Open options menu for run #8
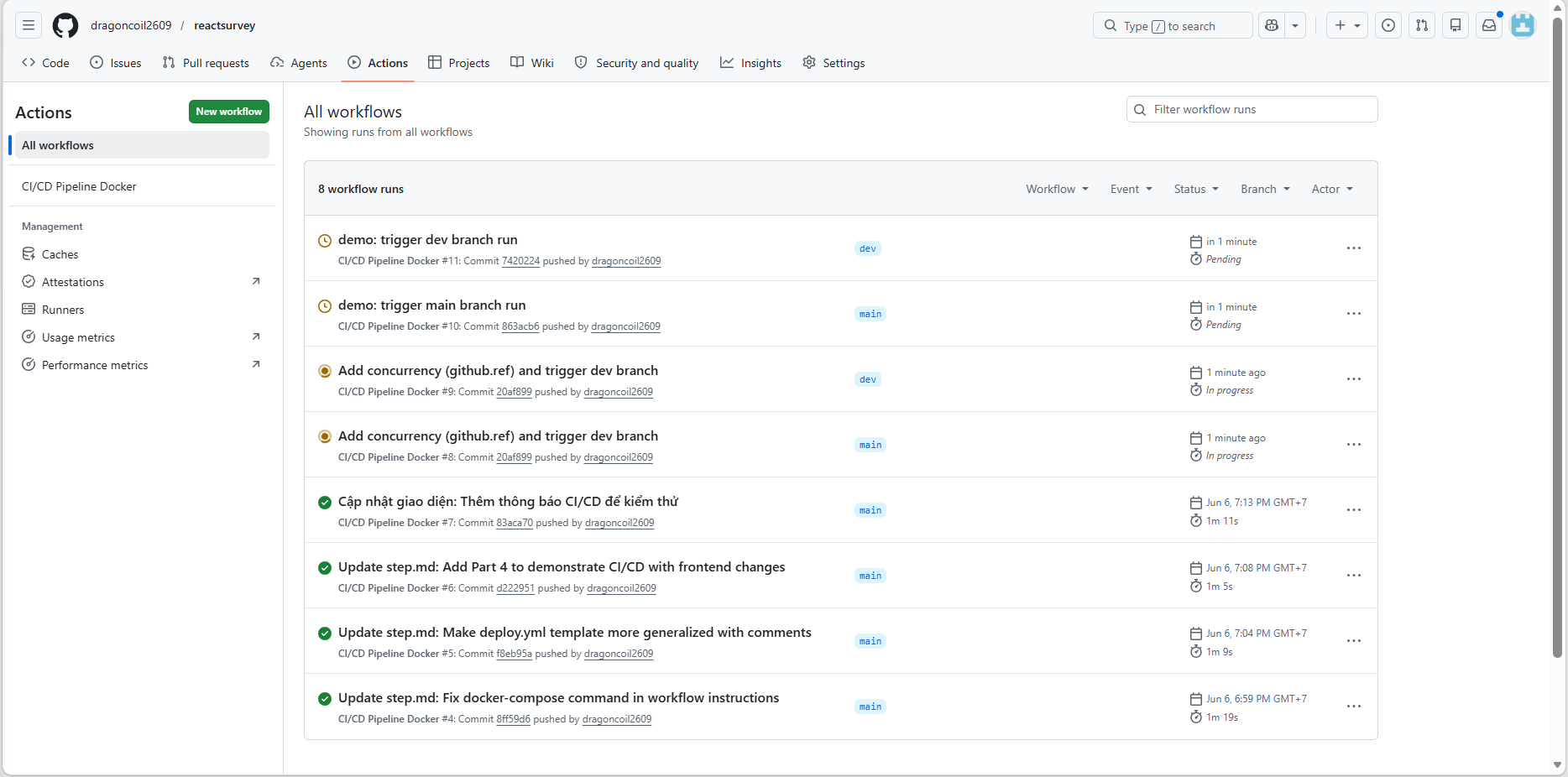1568x777 pixels. pyautogui.click(x=1354, y=445)
